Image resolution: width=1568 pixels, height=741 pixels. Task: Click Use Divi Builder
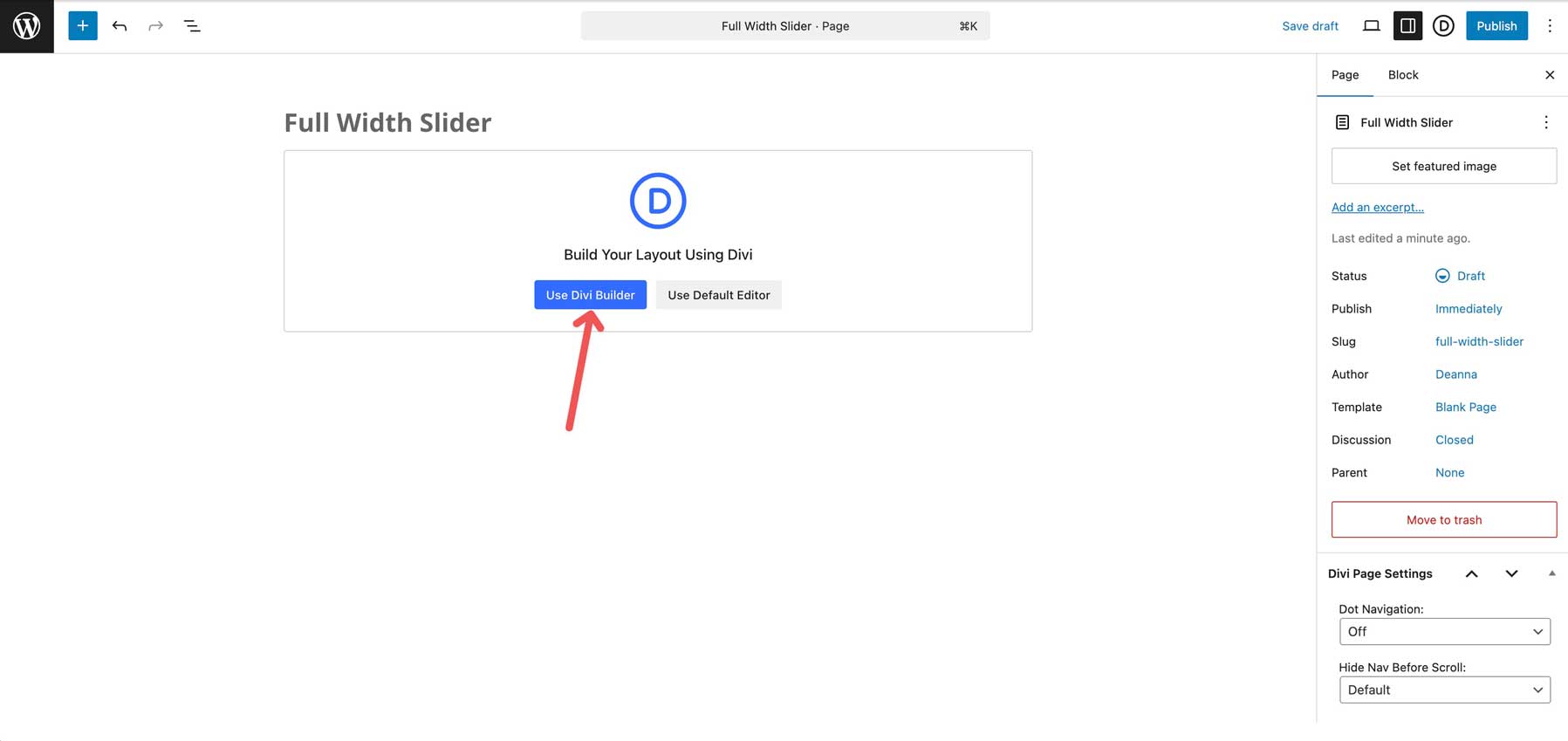591,295
